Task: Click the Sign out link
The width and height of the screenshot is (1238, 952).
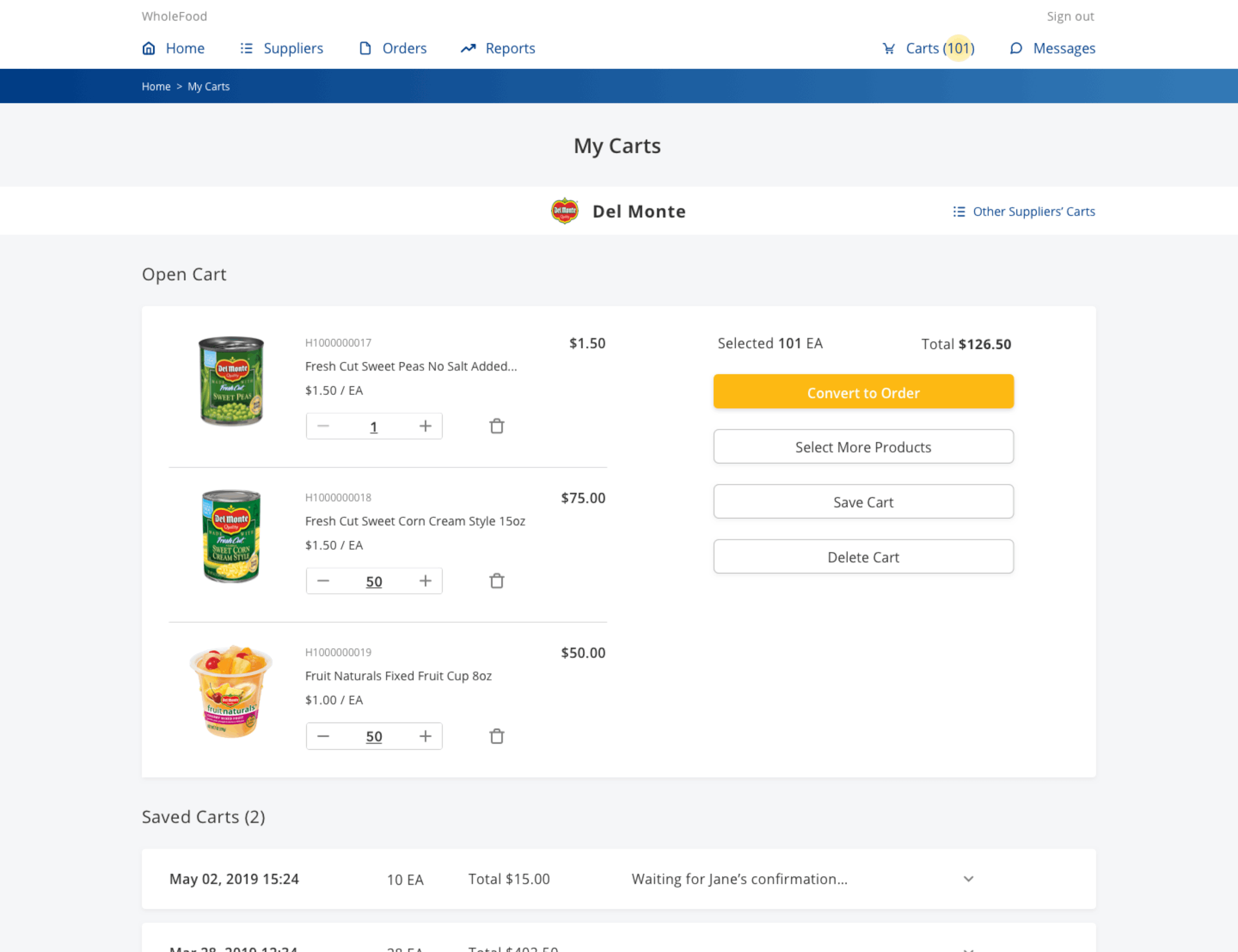Action: pyautogui.click(x=1070, y=16)
